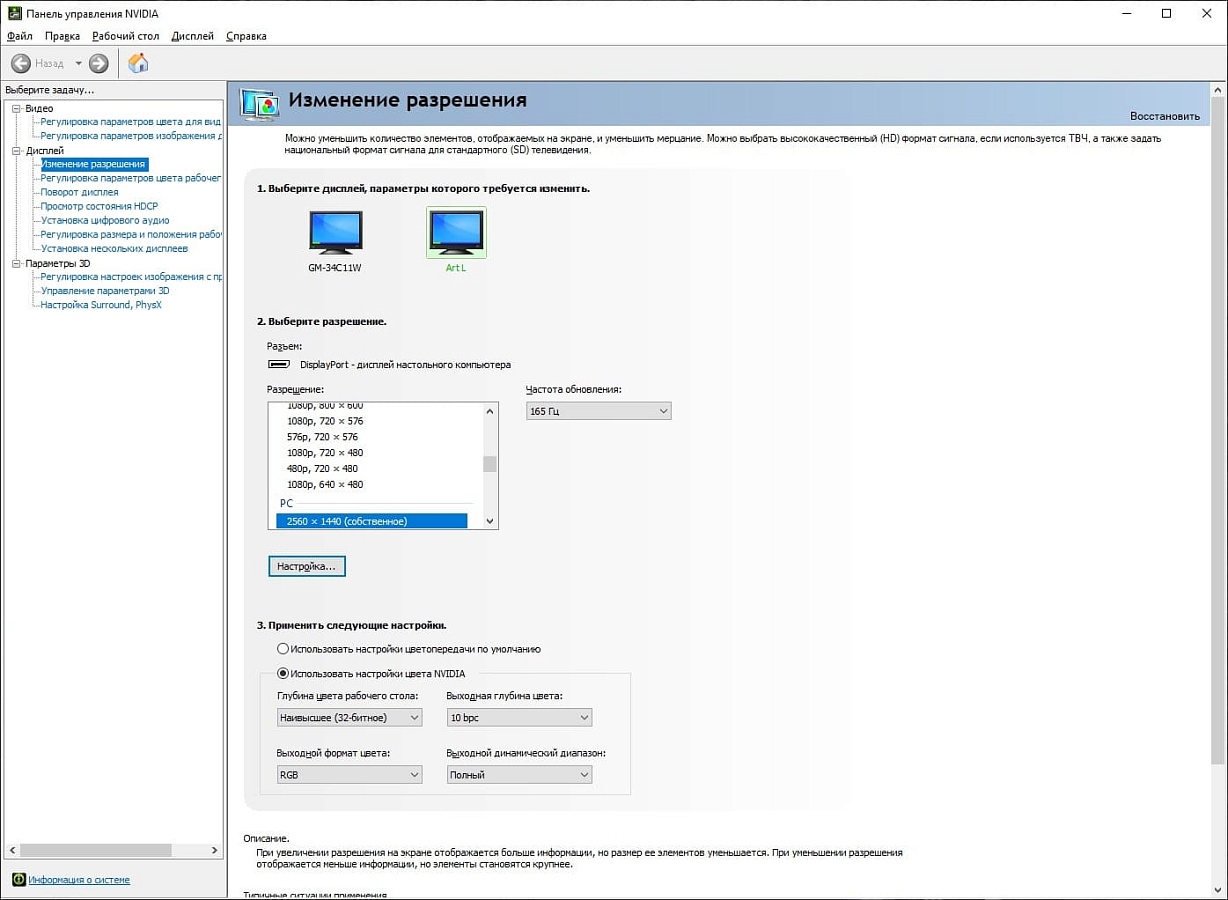Open the Справка menu
Viewport: 1228px width, 900px height.
[x=246, y=36]
